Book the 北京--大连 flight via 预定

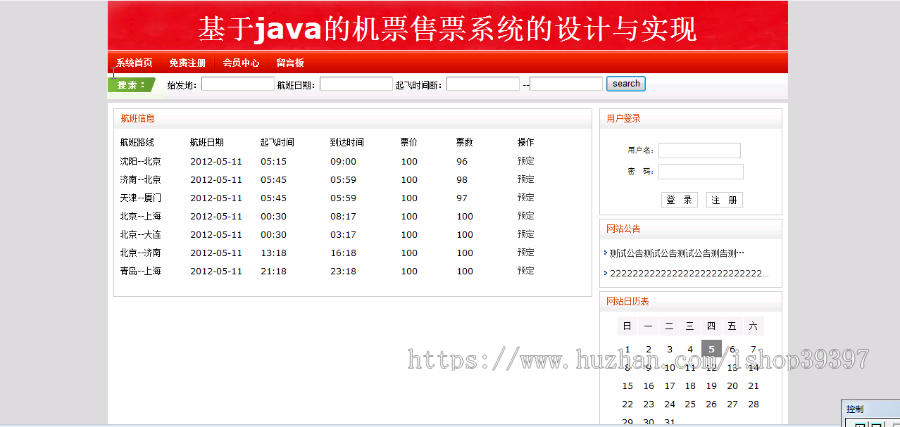click(x=526, y=234)
